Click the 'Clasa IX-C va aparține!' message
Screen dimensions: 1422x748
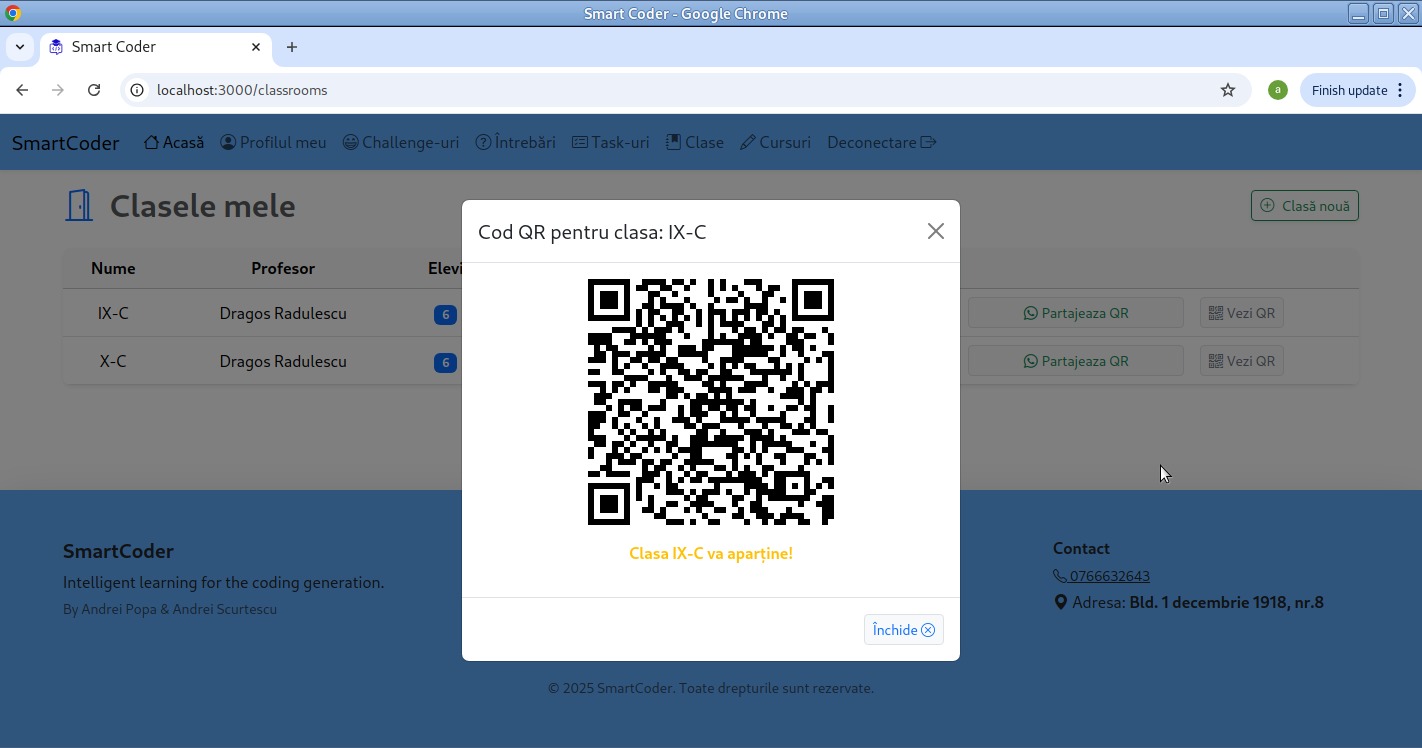point(711,553)
